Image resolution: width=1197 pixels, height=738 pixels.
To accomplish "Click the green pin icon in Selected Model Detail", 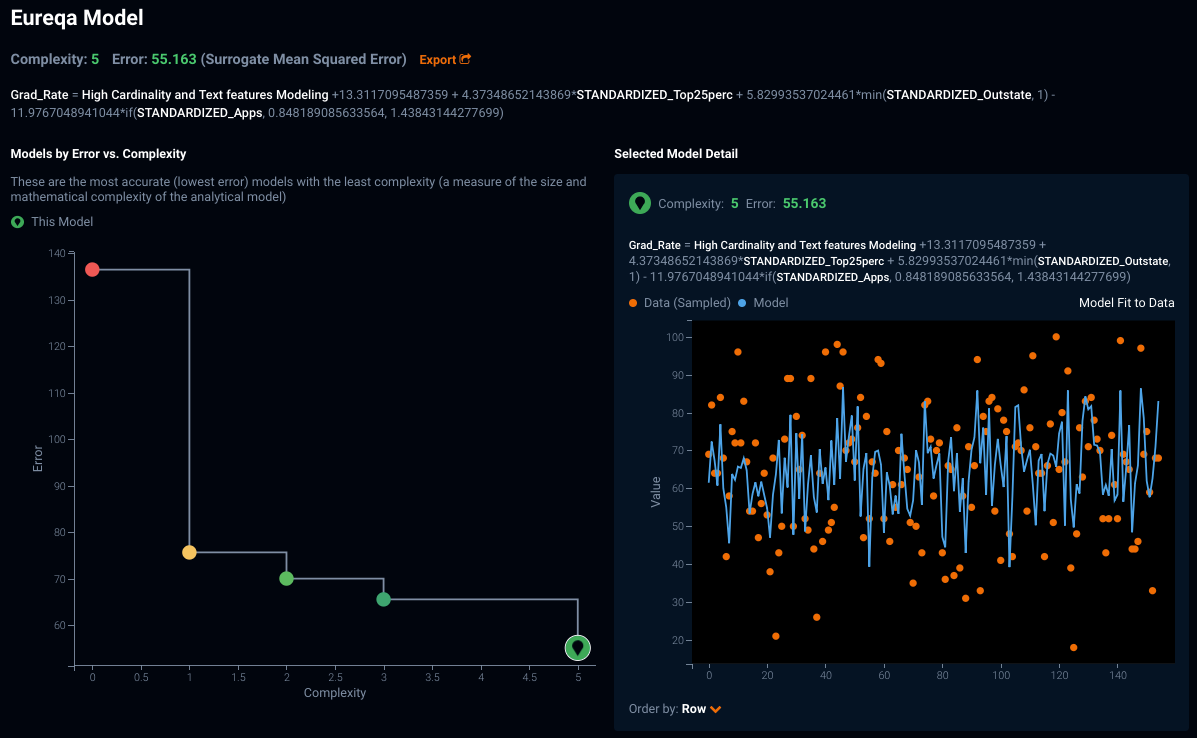I will (x=640, y=203).
